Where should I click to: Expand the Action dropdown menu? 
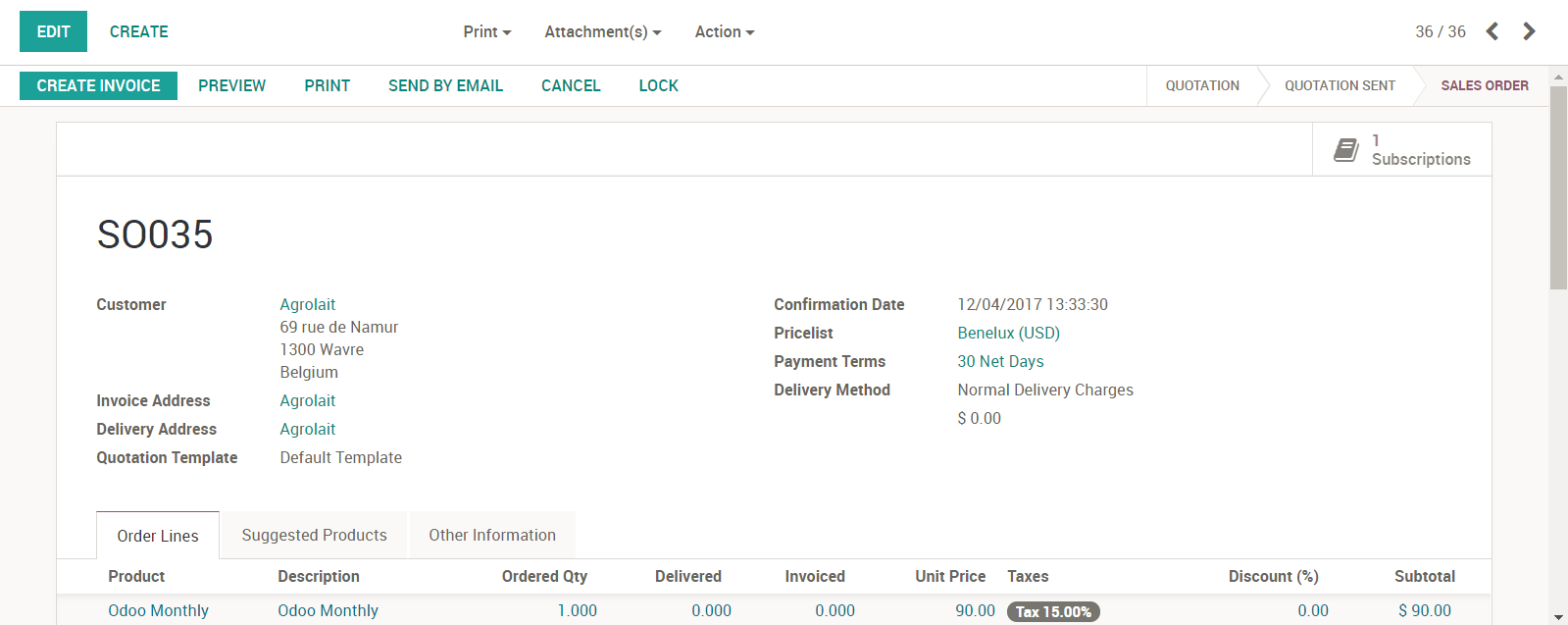coord(724,31)
